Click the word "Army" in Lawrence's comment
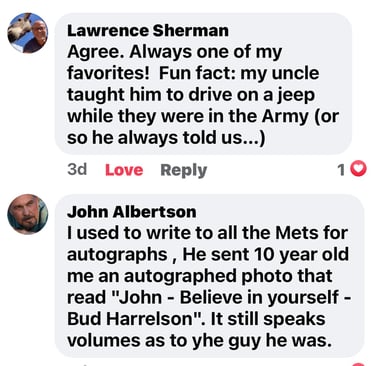This screenshot has width=375, height=366. (285, 117)
